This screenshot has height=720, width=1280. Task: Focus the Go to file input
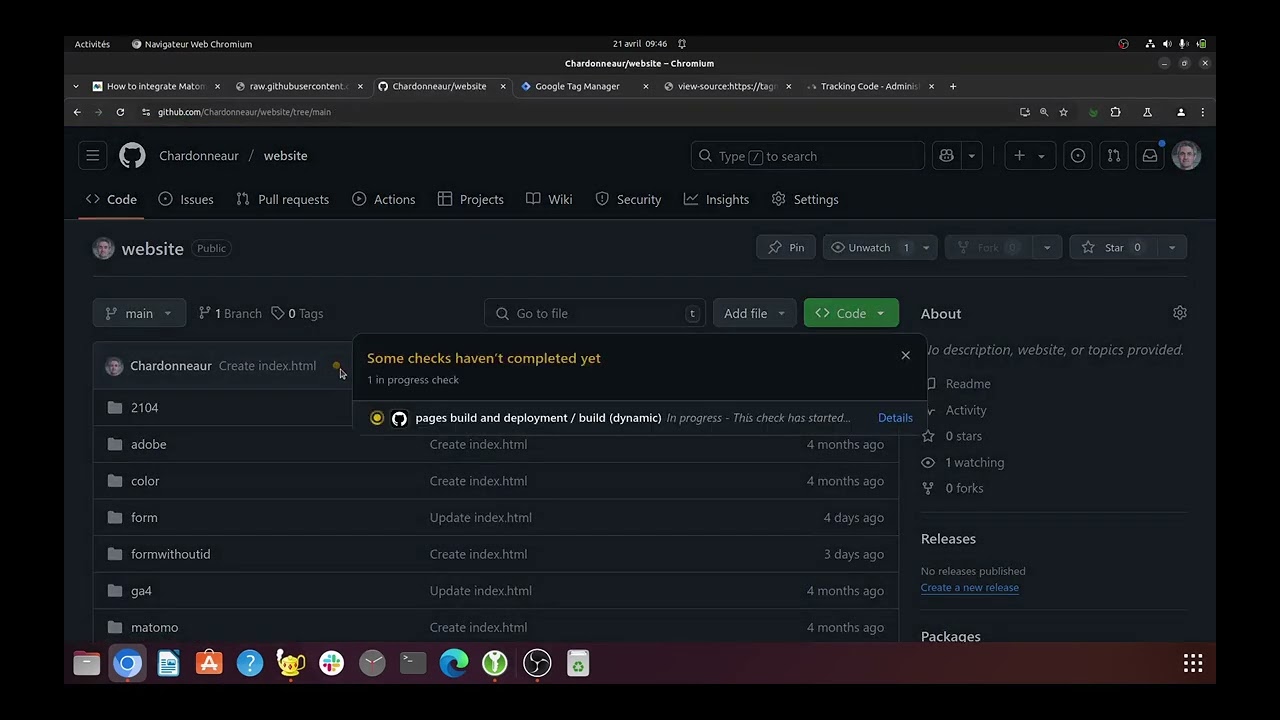click(x=595, y=313)
